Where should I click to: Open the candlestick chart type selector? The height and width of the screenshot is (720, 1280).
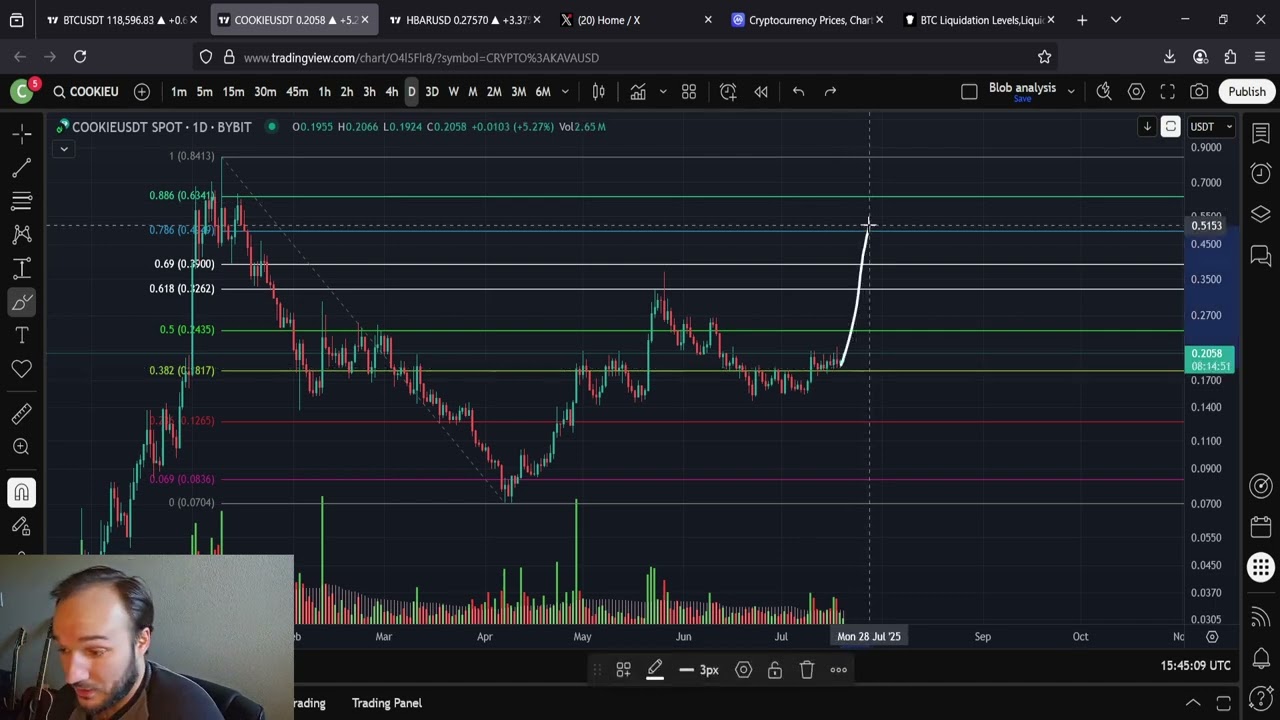click(599, 92)
